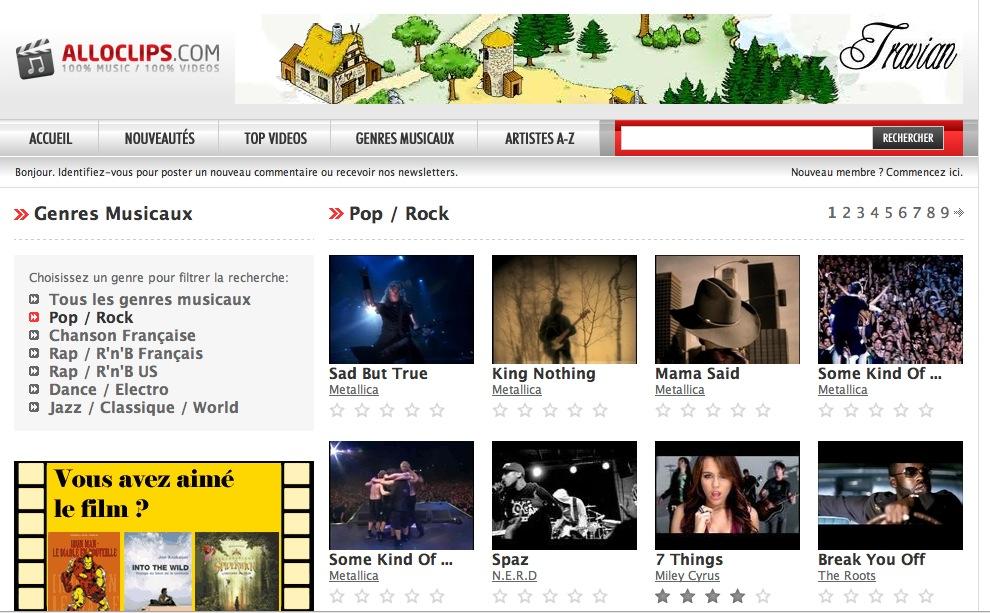Click the Into The Wild book cover
Screen dimensions: 990x613
tap(158, 571)
